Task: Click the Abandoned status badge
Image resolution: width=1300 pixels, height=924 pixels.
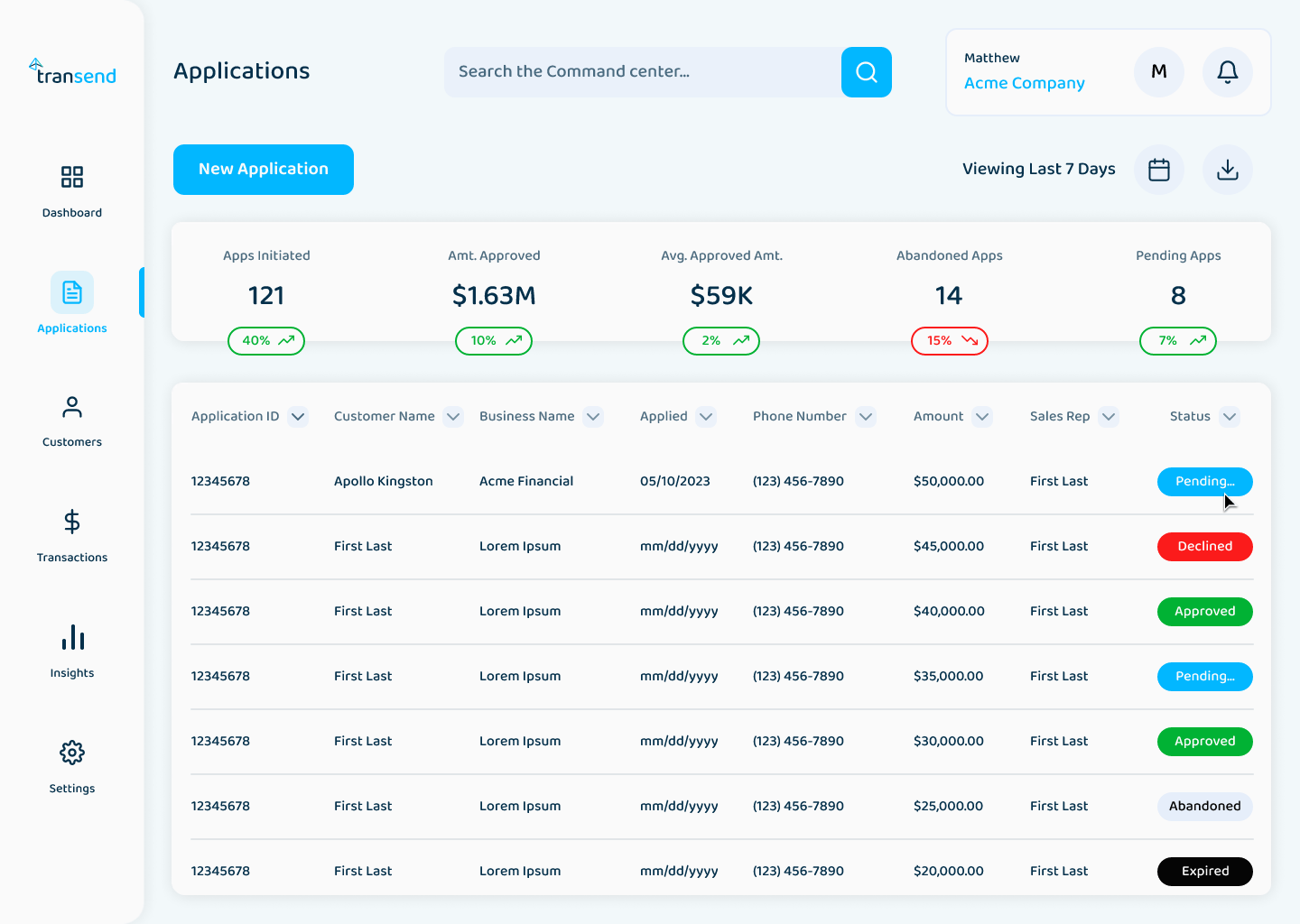Action: [x=1205, y=807]
